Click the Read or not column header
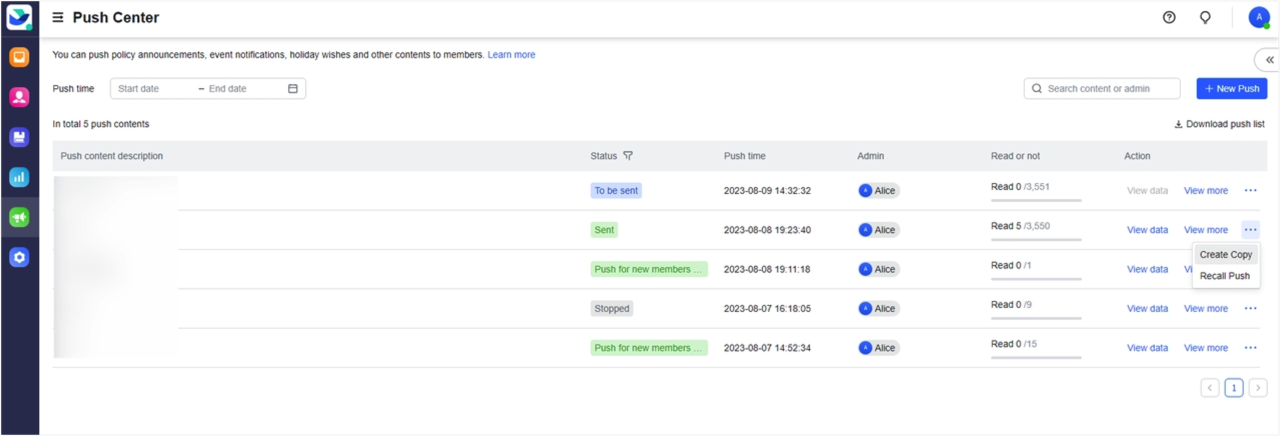The width and height of the screenshot is (1280, 436). [x=1015, y=156]
